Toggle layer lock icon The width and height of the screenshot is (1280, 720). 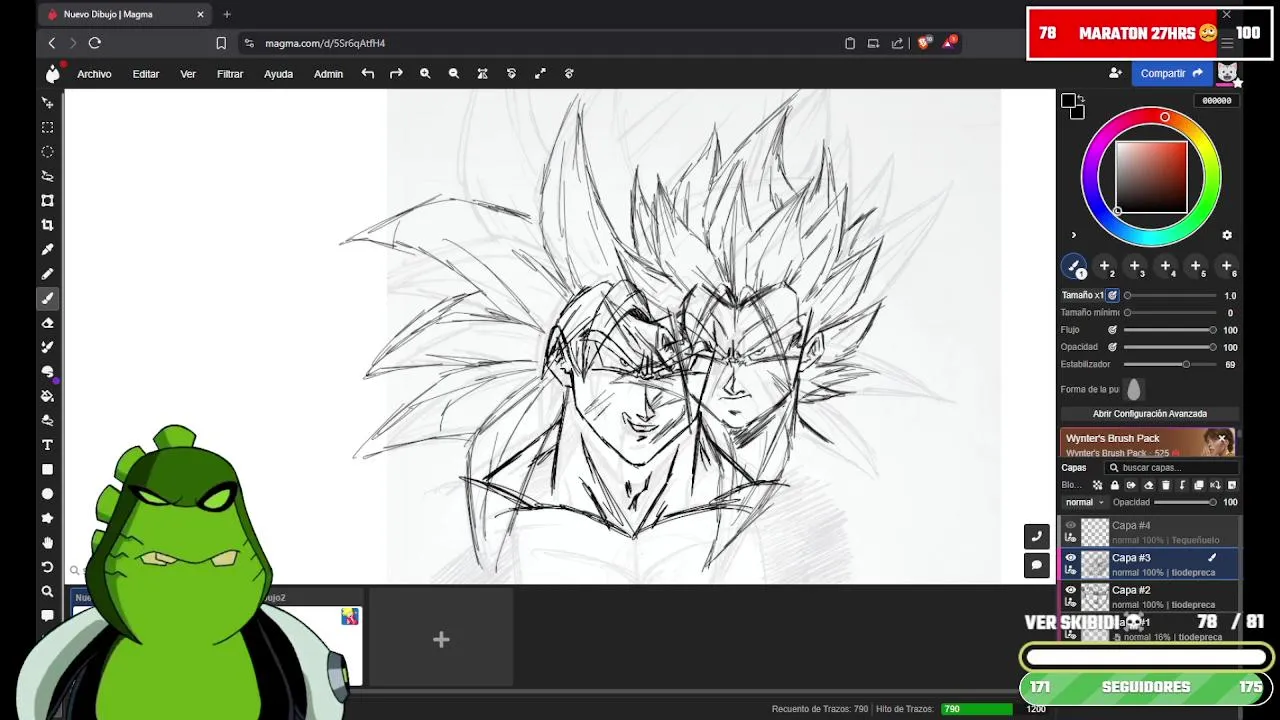click(1114, 485)
